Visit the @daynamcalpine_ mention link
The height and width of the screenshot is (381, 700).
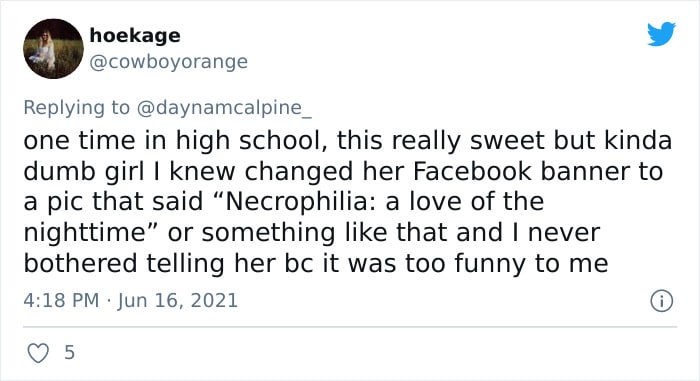[224, 108]
